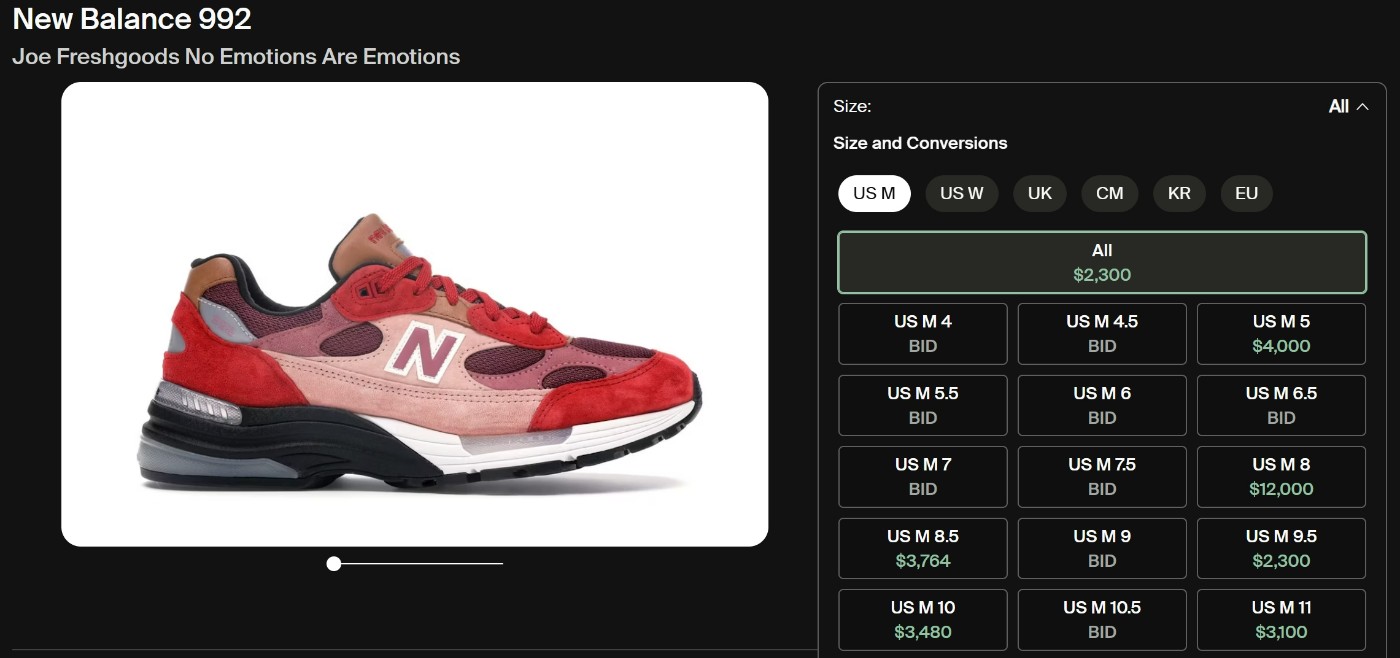The image size is (1400, 658).
Task: Select US M 9.5 priced $2,300
Action: pos(1281,548)
